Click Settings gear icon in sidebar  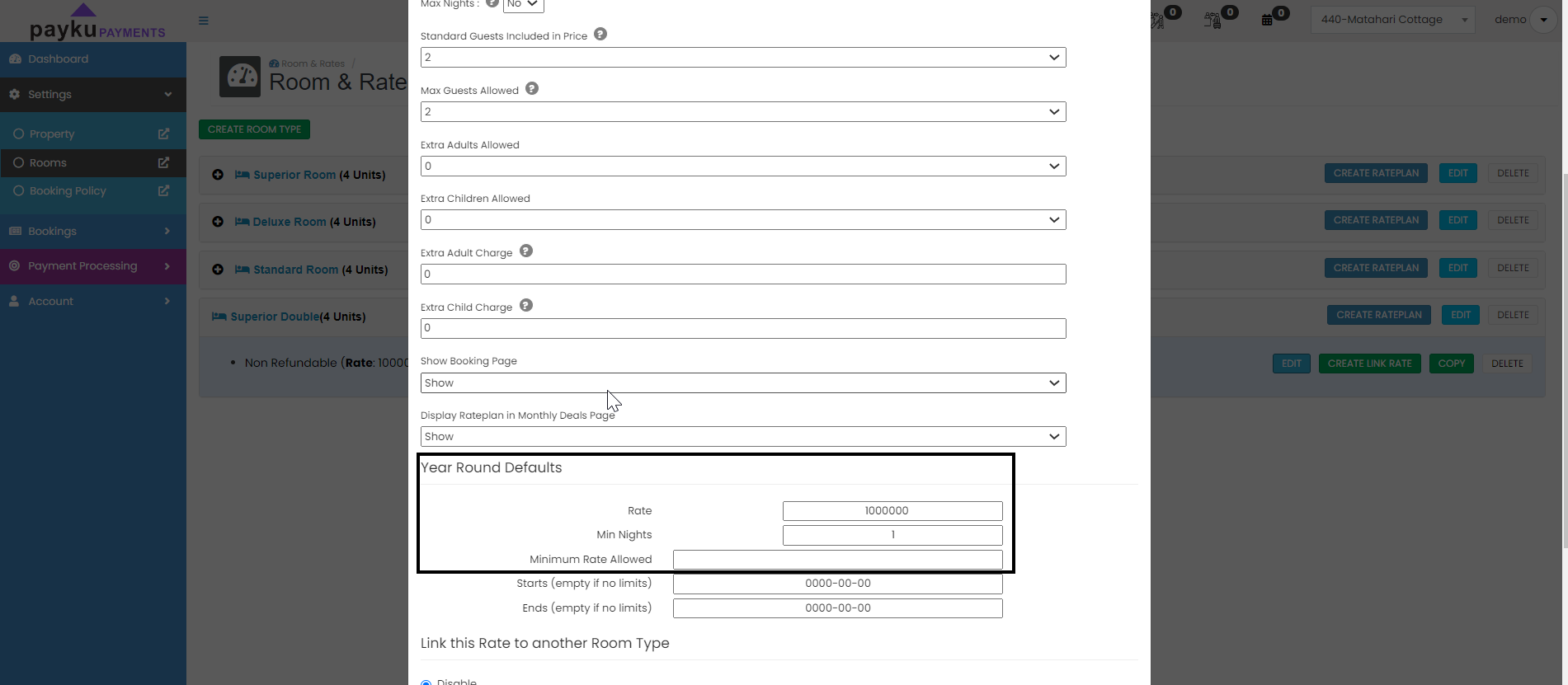coord(15,95)
